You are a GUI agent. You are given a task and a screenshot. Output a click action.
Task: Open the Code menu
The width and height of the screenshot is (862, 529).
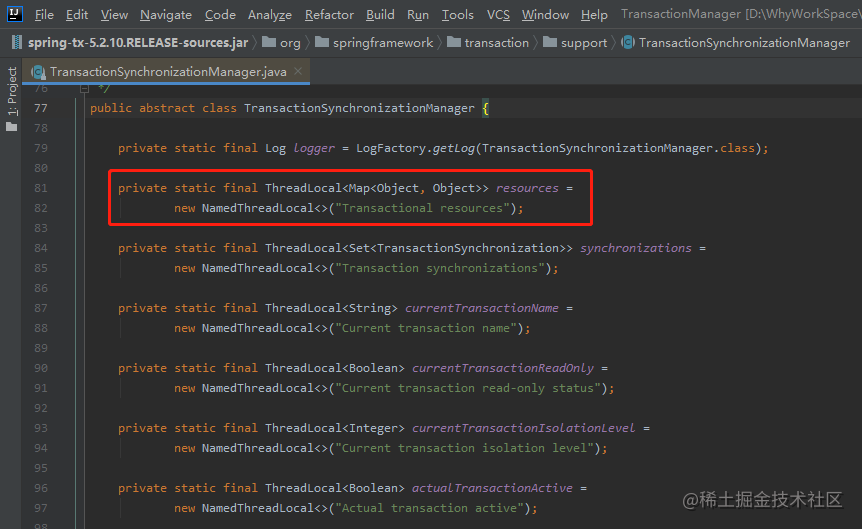point(220,15)
